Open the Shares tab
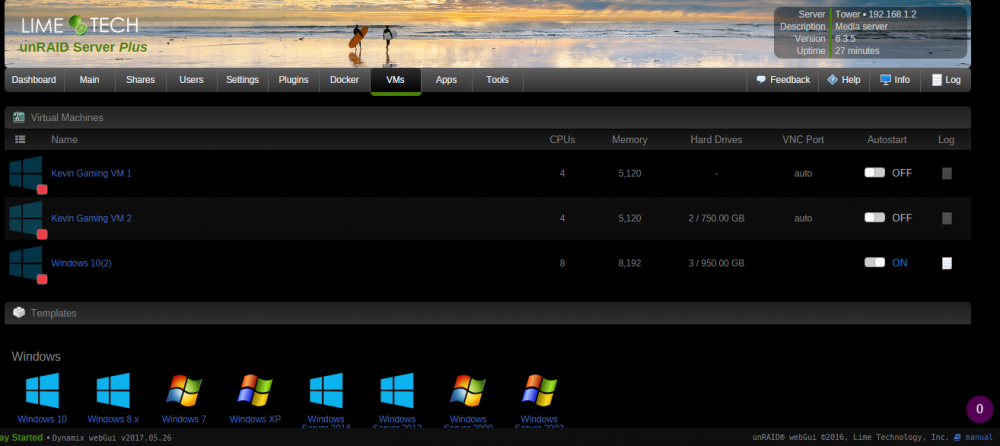Image resolution: width=1000 pixels, height=446 pixels. point(140,80)
